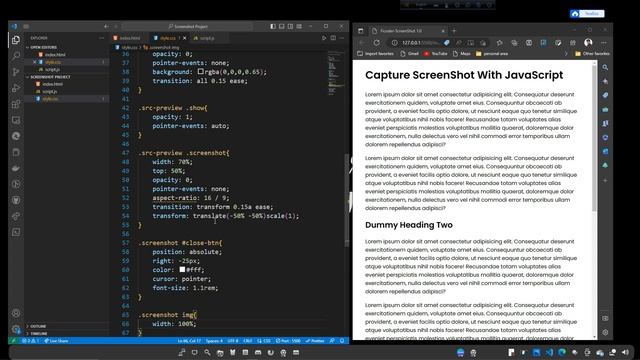Open CSS language mode selector in status bar

tap(264, 341)
